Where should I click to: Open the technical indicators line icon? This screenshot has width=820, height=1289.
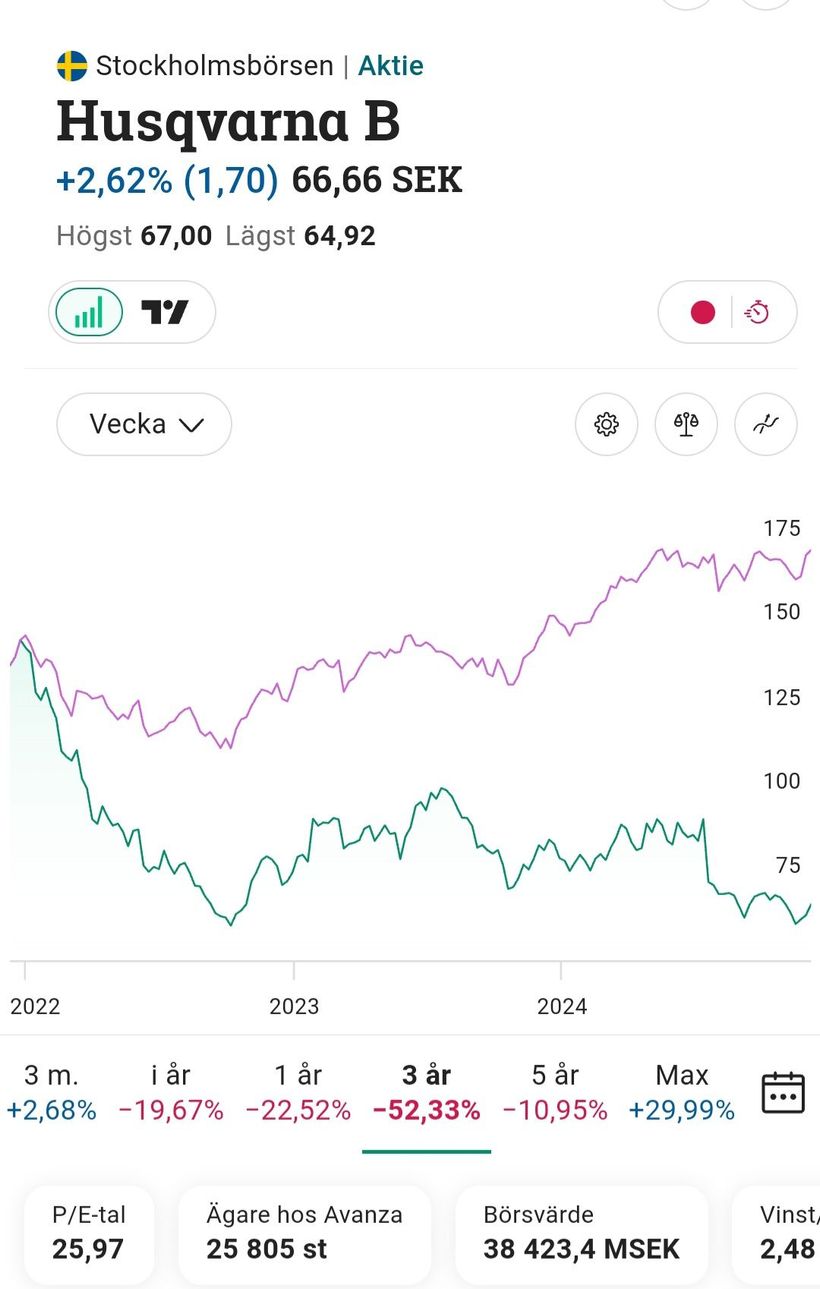tap(766, 425)
